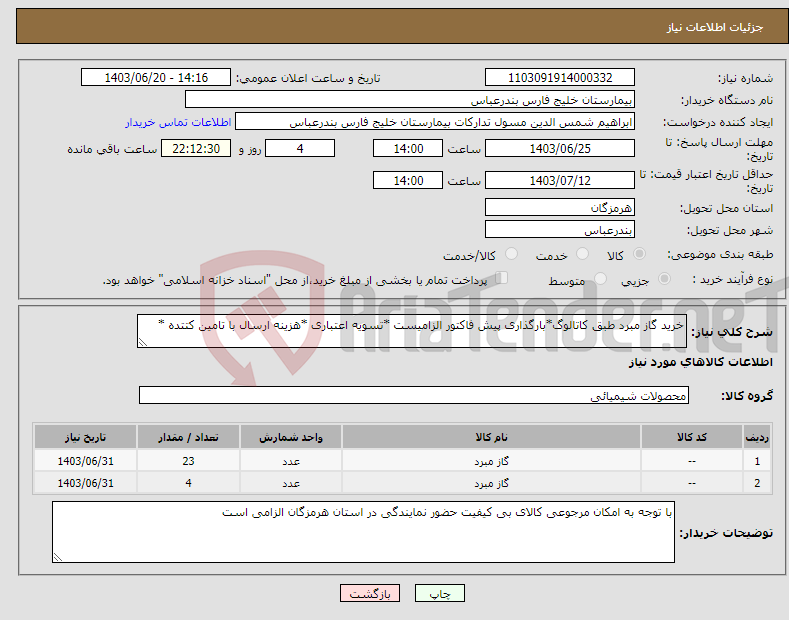
Task: Click the response deadline time field 14:00
Action: tap(408, 148)
